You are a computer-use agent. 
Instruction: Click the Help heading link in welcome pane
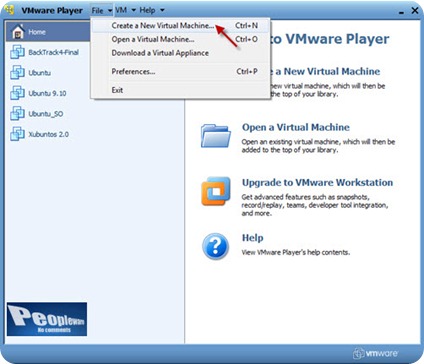point(252,238)
